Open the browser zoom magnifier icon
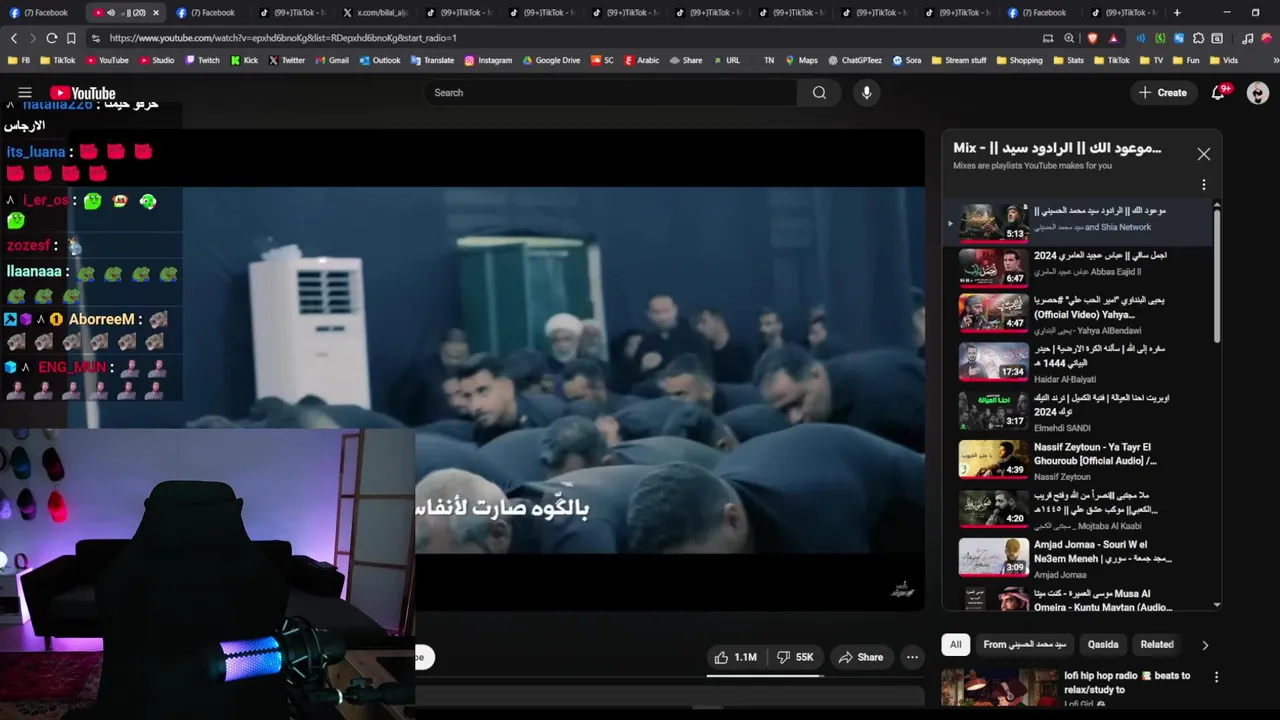 pyautogui.click(x=1069, y=38)
